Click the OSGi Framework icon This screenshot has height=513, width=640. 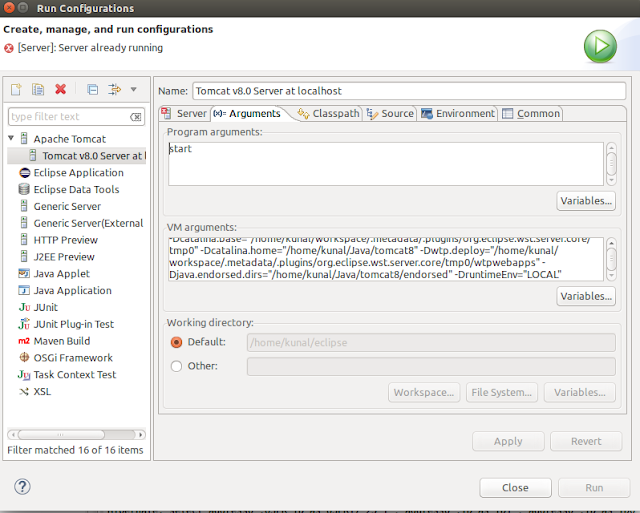click(24, 358)
